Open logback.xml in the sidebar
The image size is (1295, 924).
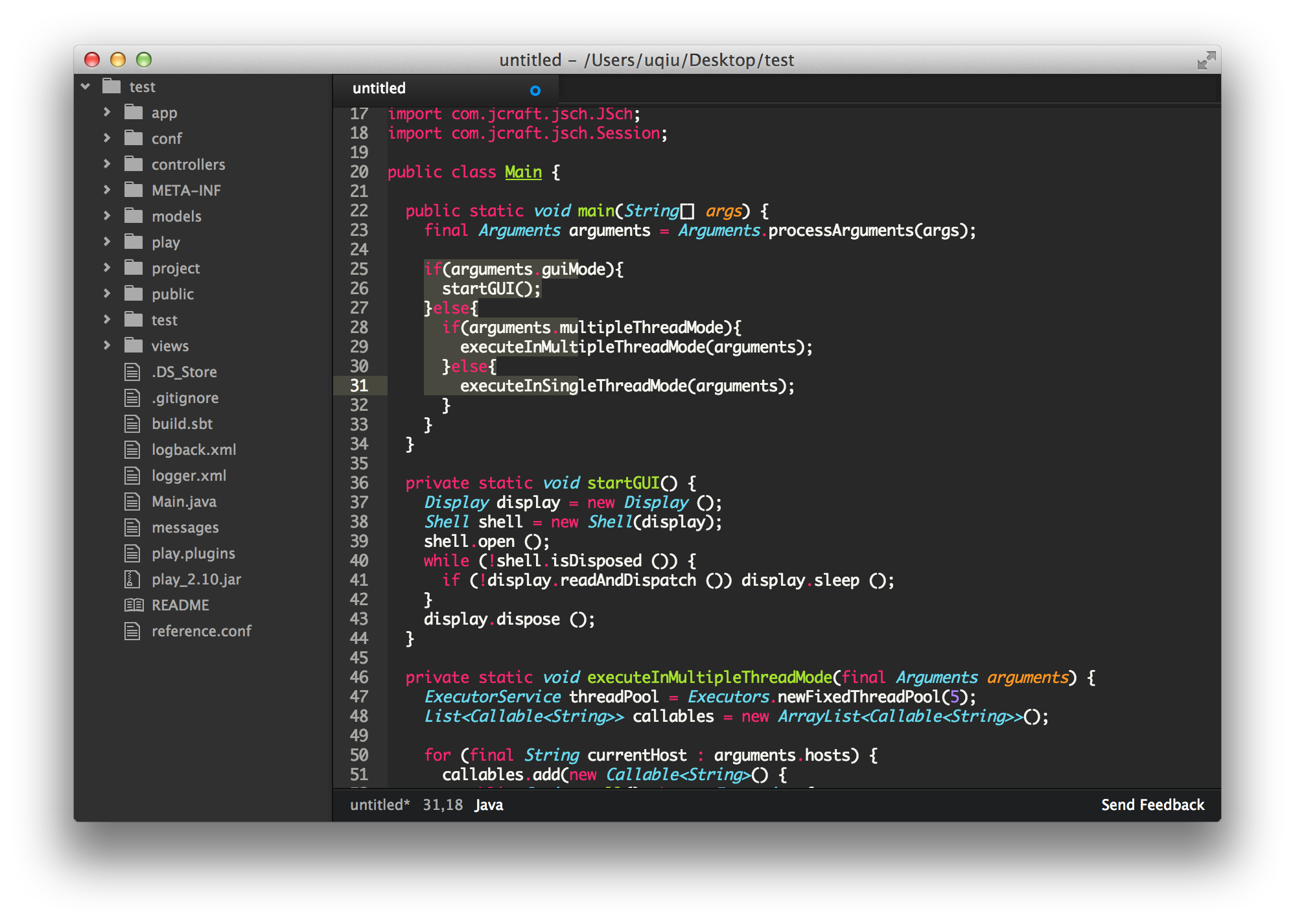point(194,450)
